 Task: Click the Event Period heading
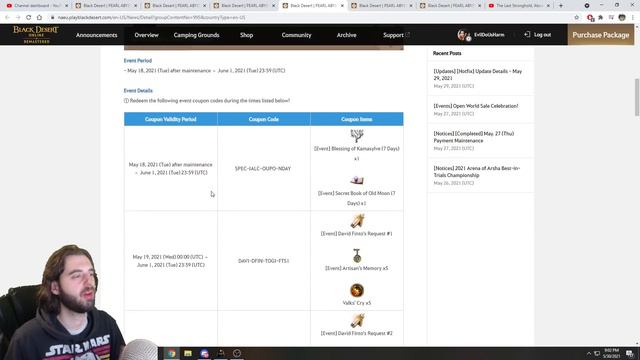pos(138,60)
